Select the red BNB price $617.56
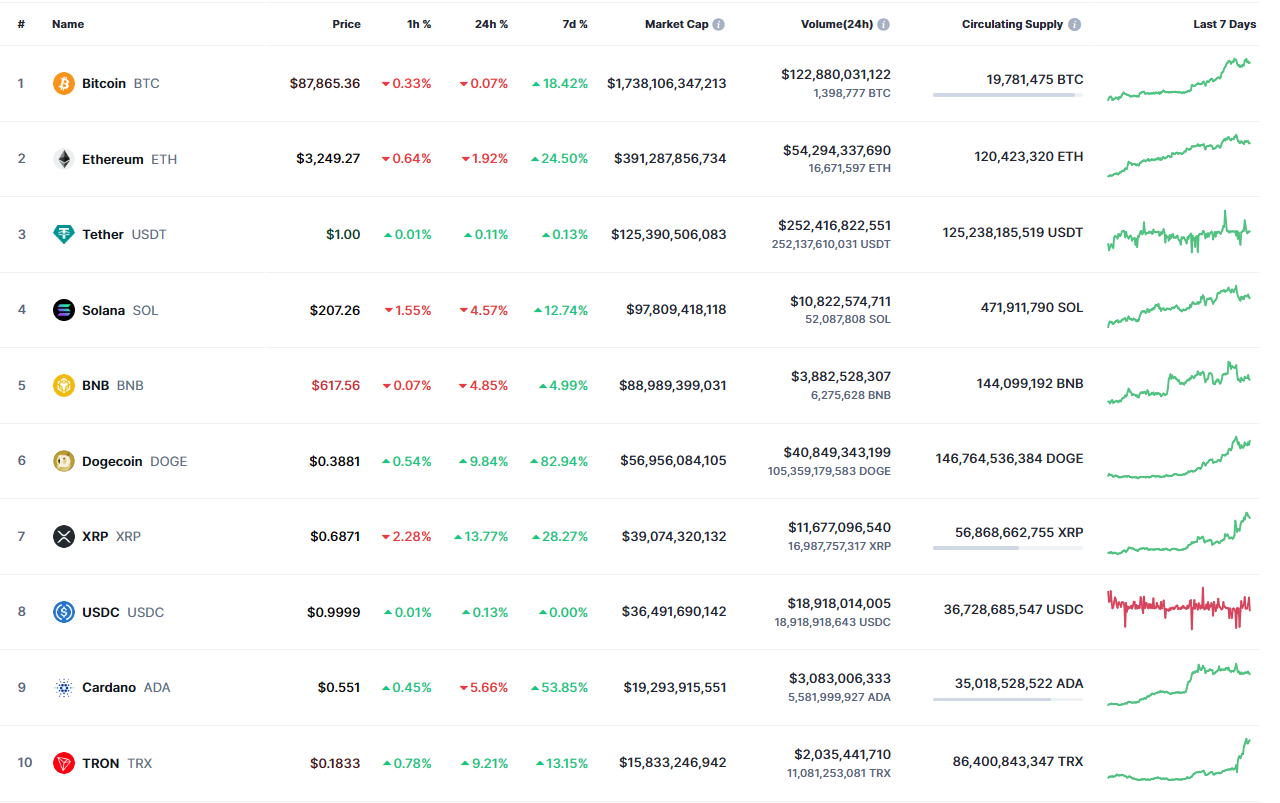The image size is (1280, 803). point(335,385)
